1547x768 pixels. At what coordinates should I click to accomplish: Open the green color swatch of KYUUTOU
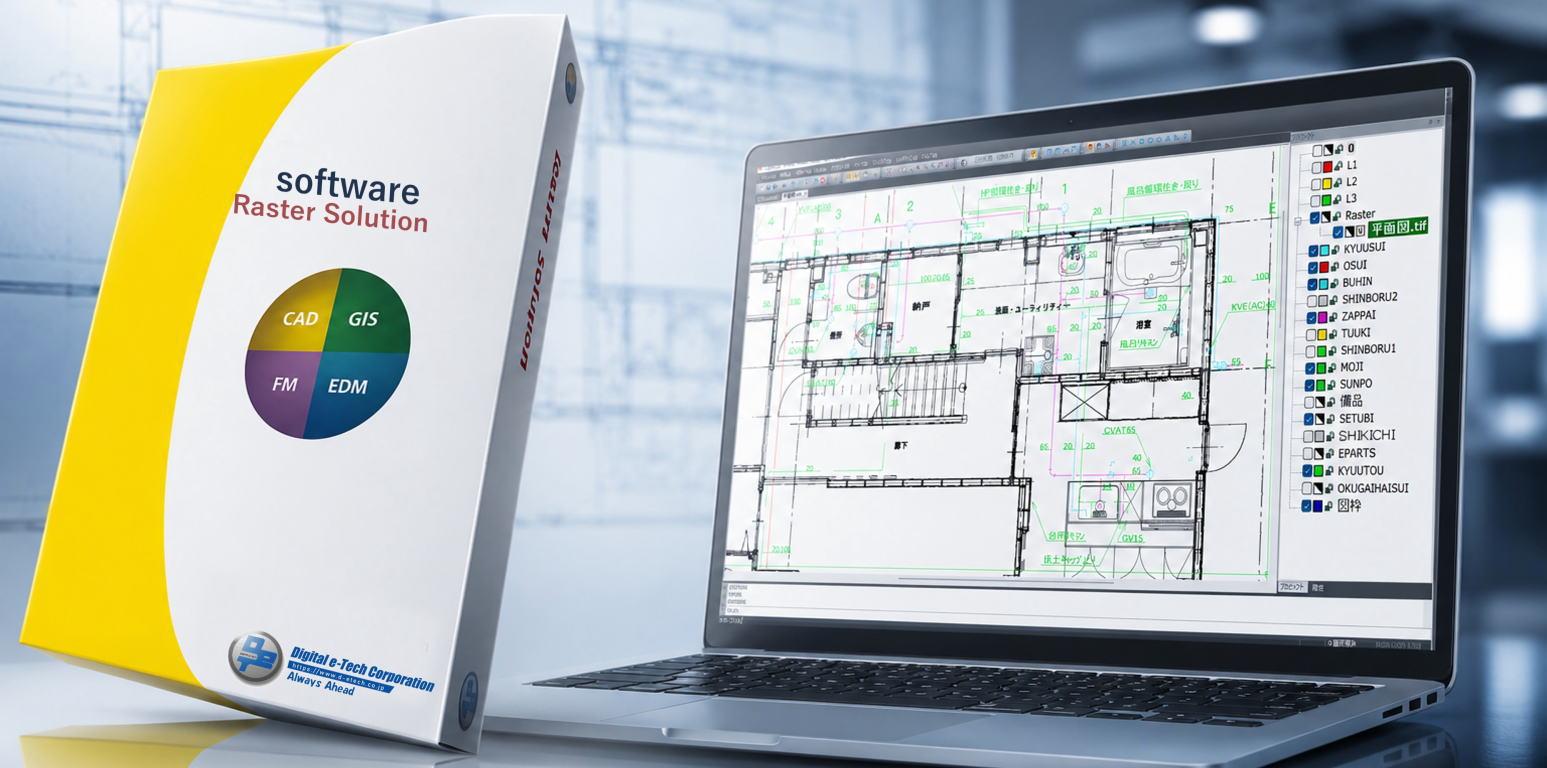pos(1320,471)
